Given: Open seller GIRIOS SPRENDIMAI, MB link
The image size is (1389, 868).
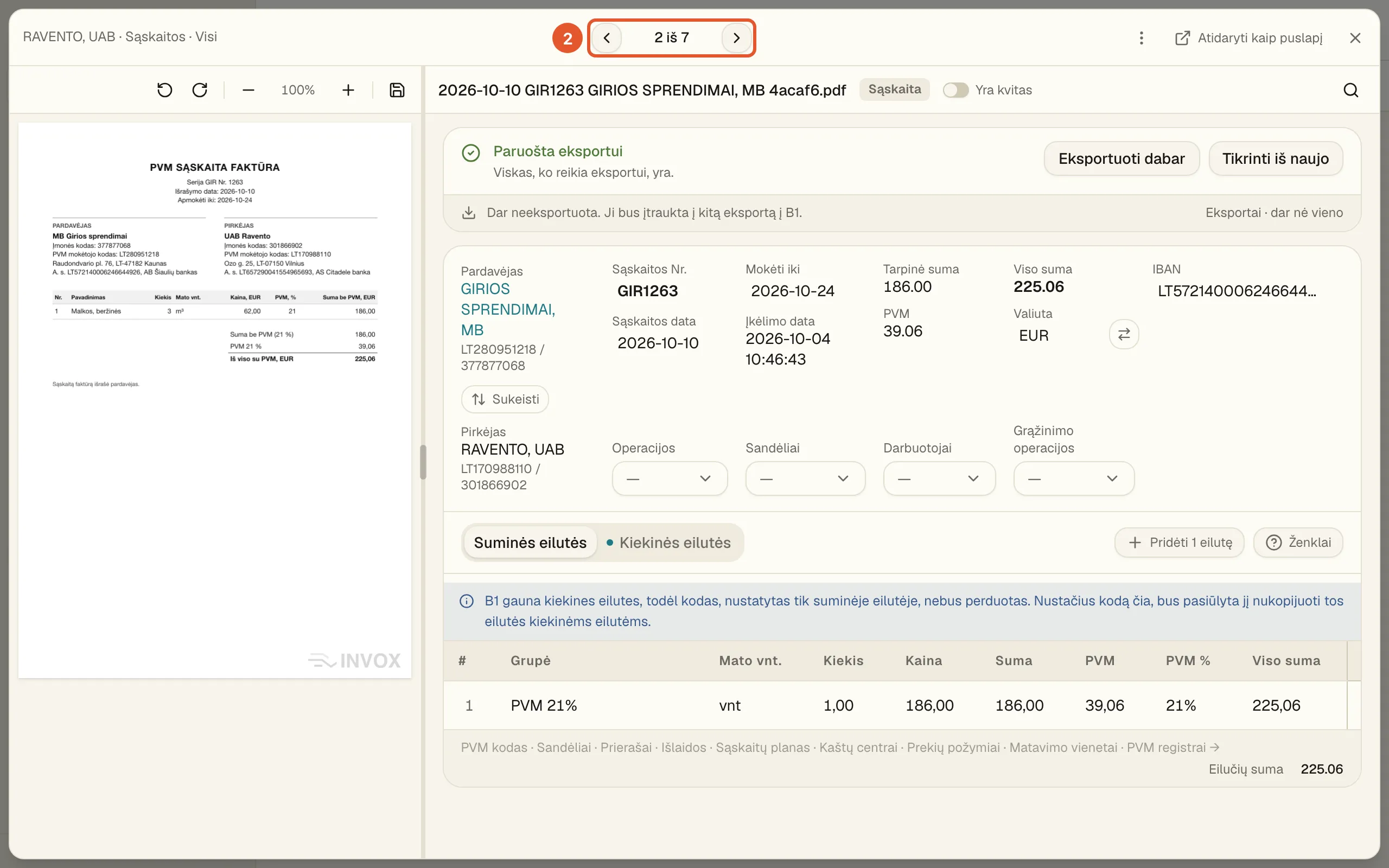Looking at the screenshot, I should (x=508, y=309).
